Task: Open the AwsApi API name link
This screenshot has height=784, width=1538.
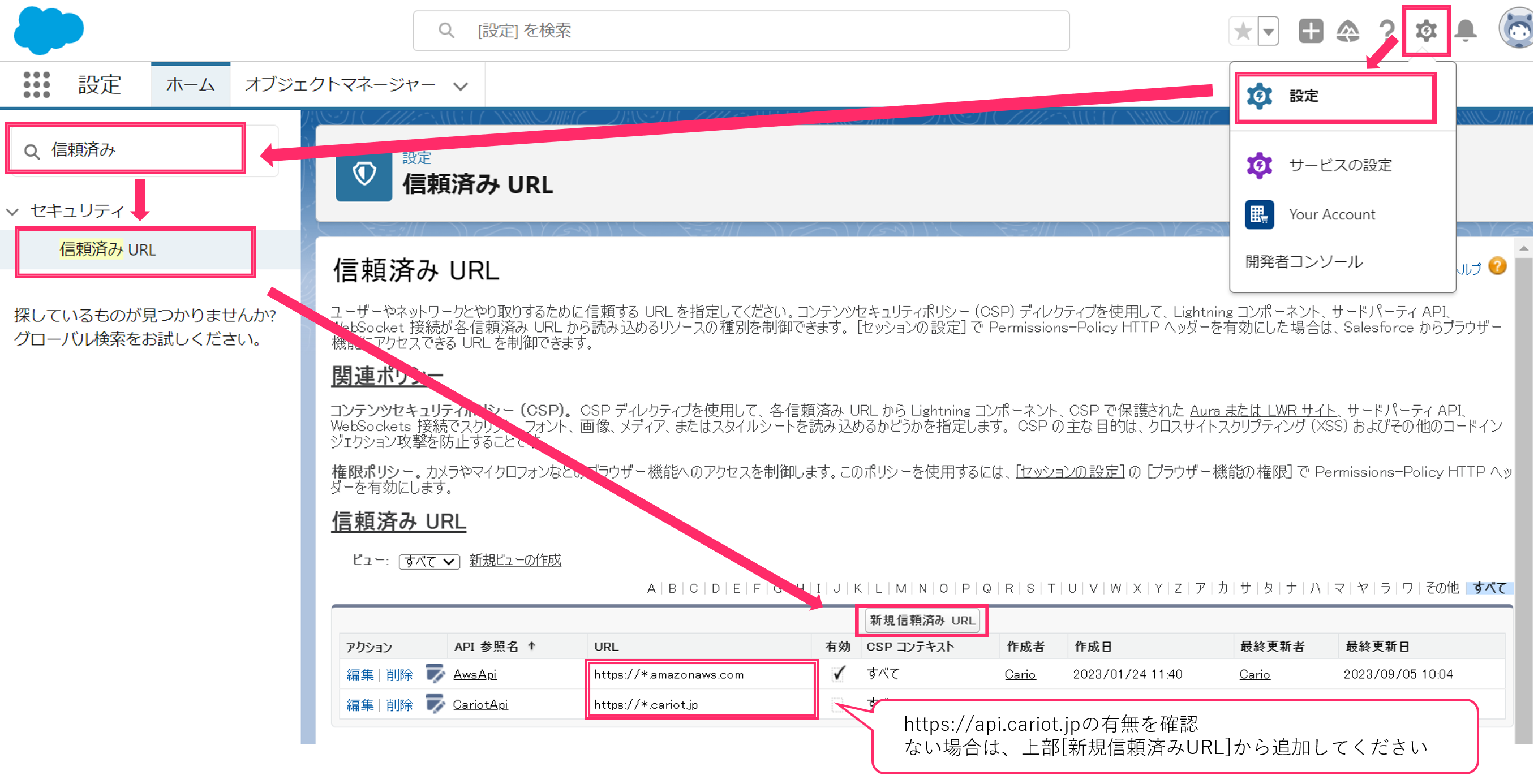Action: tap(475, 674)
